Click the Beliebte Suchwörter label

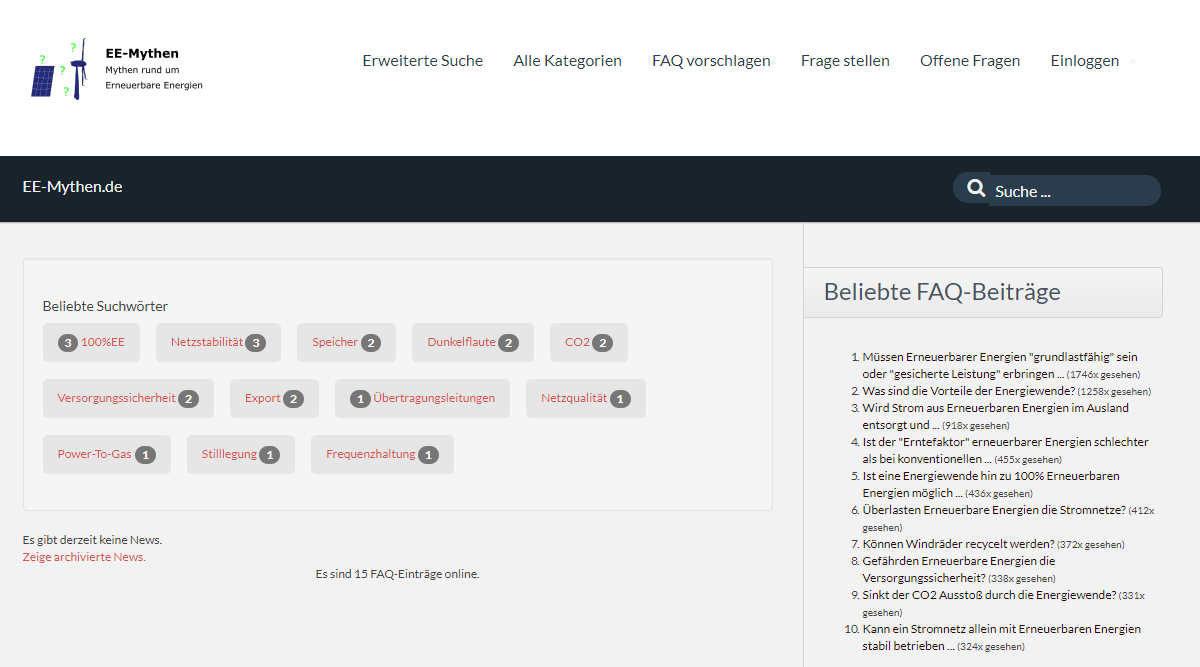(x=105, y=306)
